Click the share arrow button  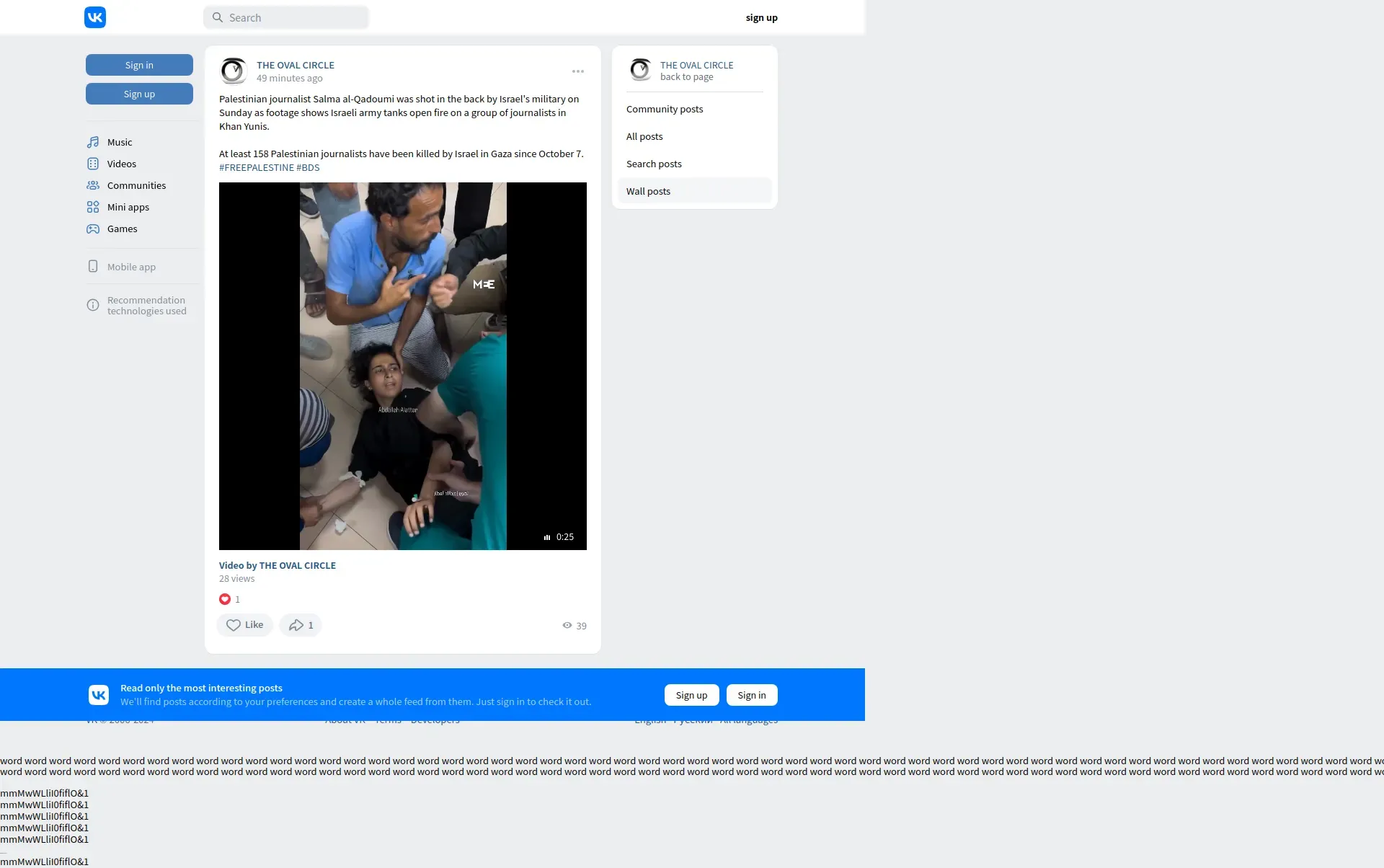(x=300, y=625)
